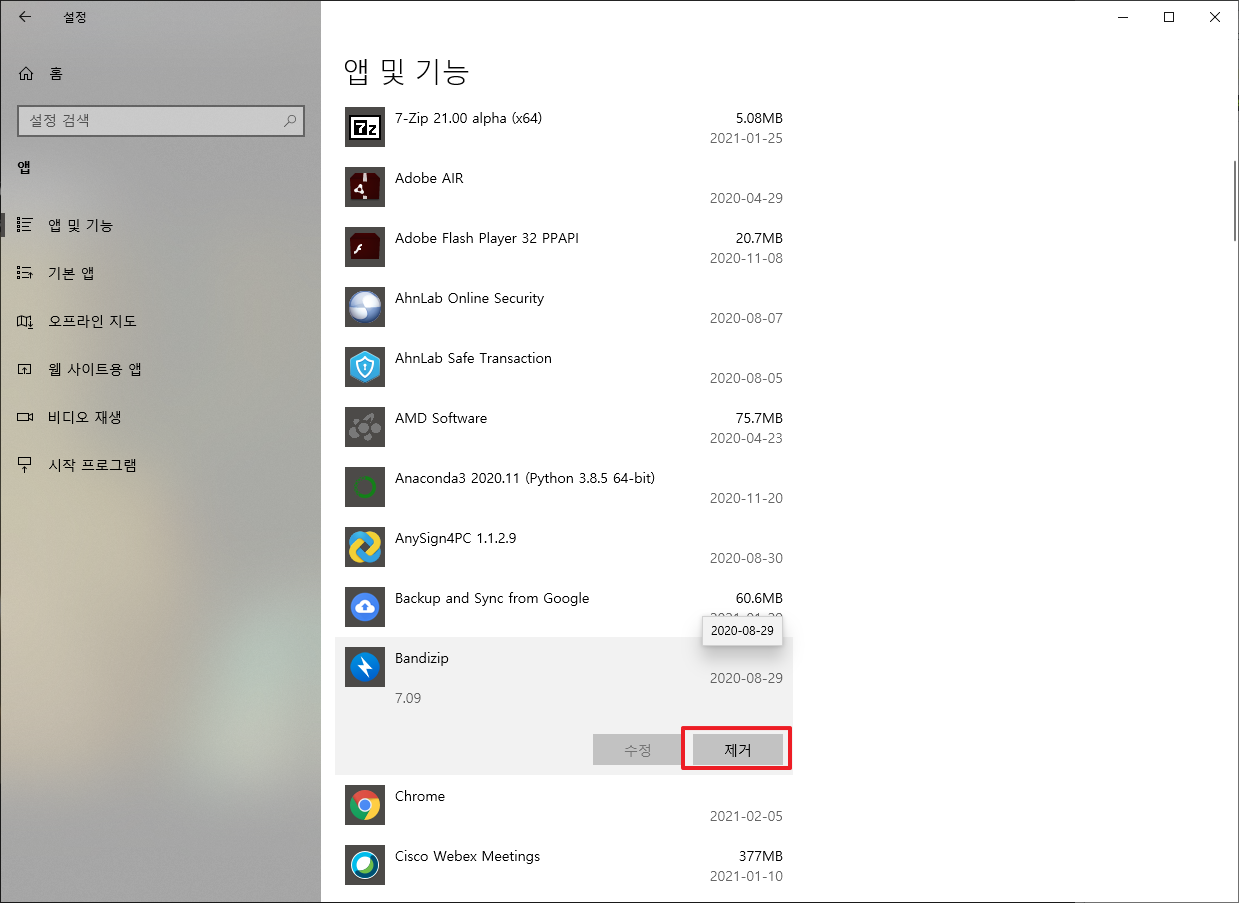Click the 75.7MB size of AMD Software
Viewport: 1239px width, 903px height.
coord(759,418)
